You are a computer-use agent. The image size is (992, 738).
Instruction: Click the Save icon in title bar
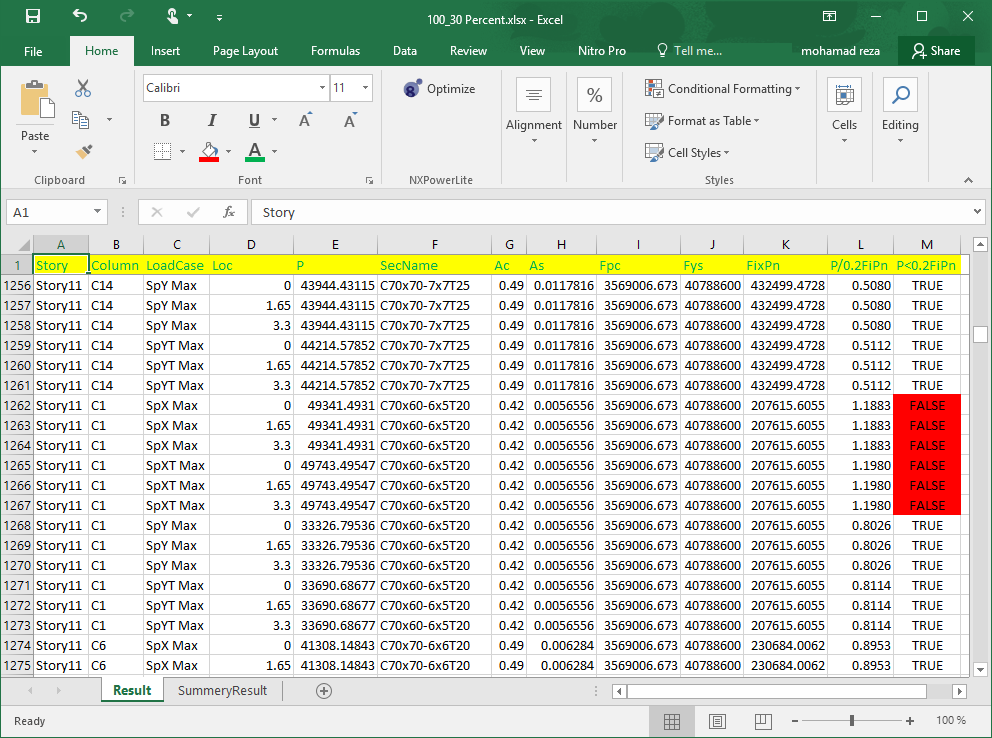coord(33,17)
